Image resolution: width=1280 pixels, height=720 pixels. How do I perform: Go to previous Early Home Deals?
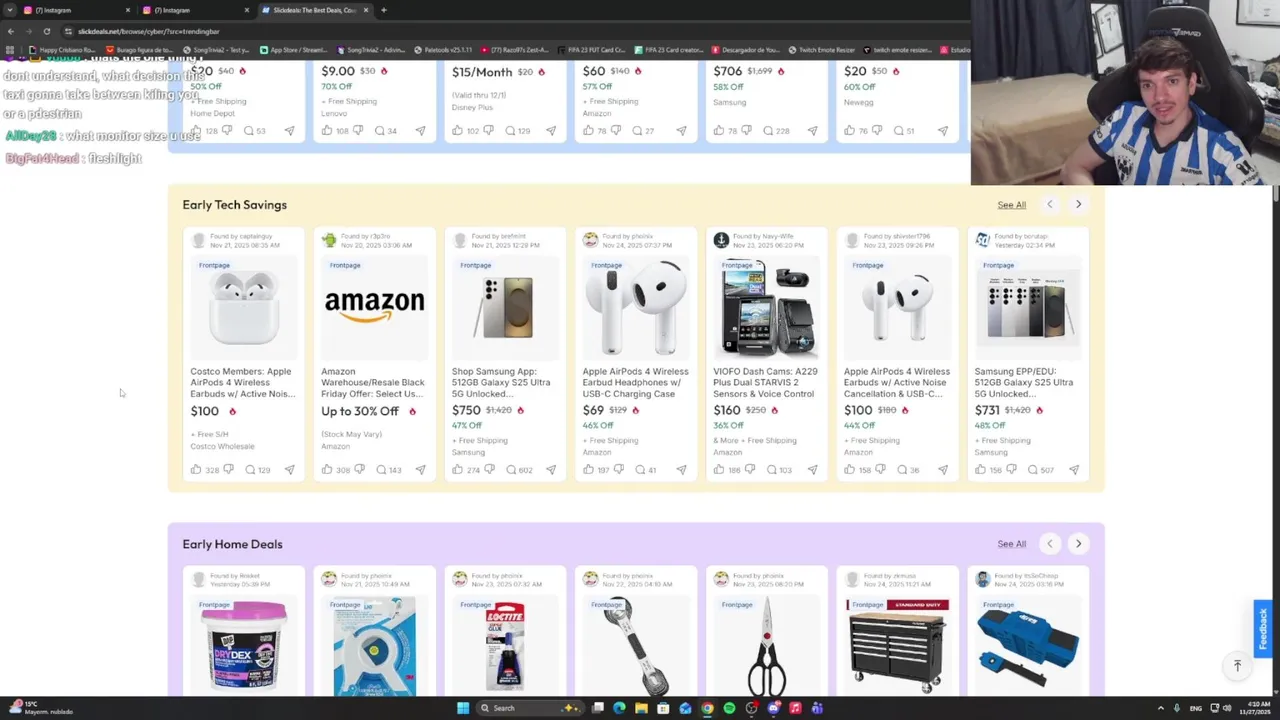tap(1049, 543)
